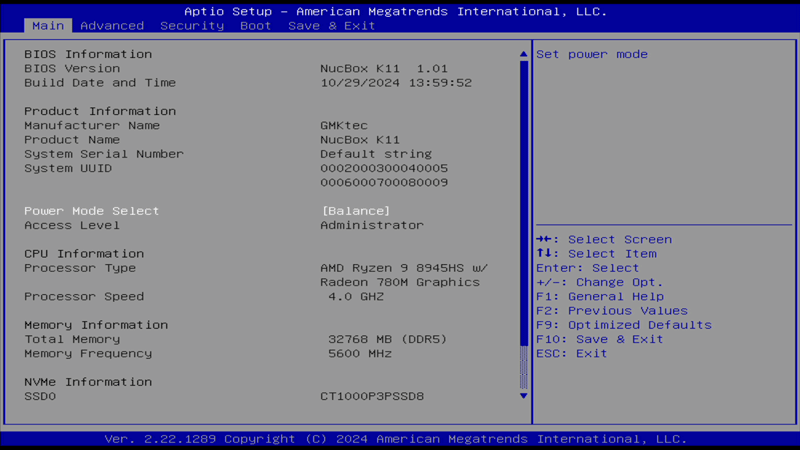The height and width of the screenshot is (450, 800).
Task: Click the 32768 MB (DDR5) value
Action: (x=388, y=339)
